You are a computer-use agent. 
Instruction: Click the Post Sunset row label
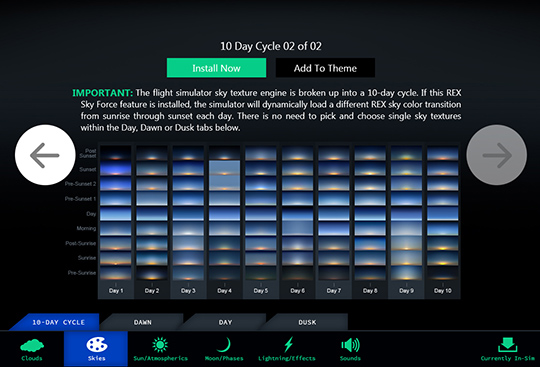[x=88, y=153]
